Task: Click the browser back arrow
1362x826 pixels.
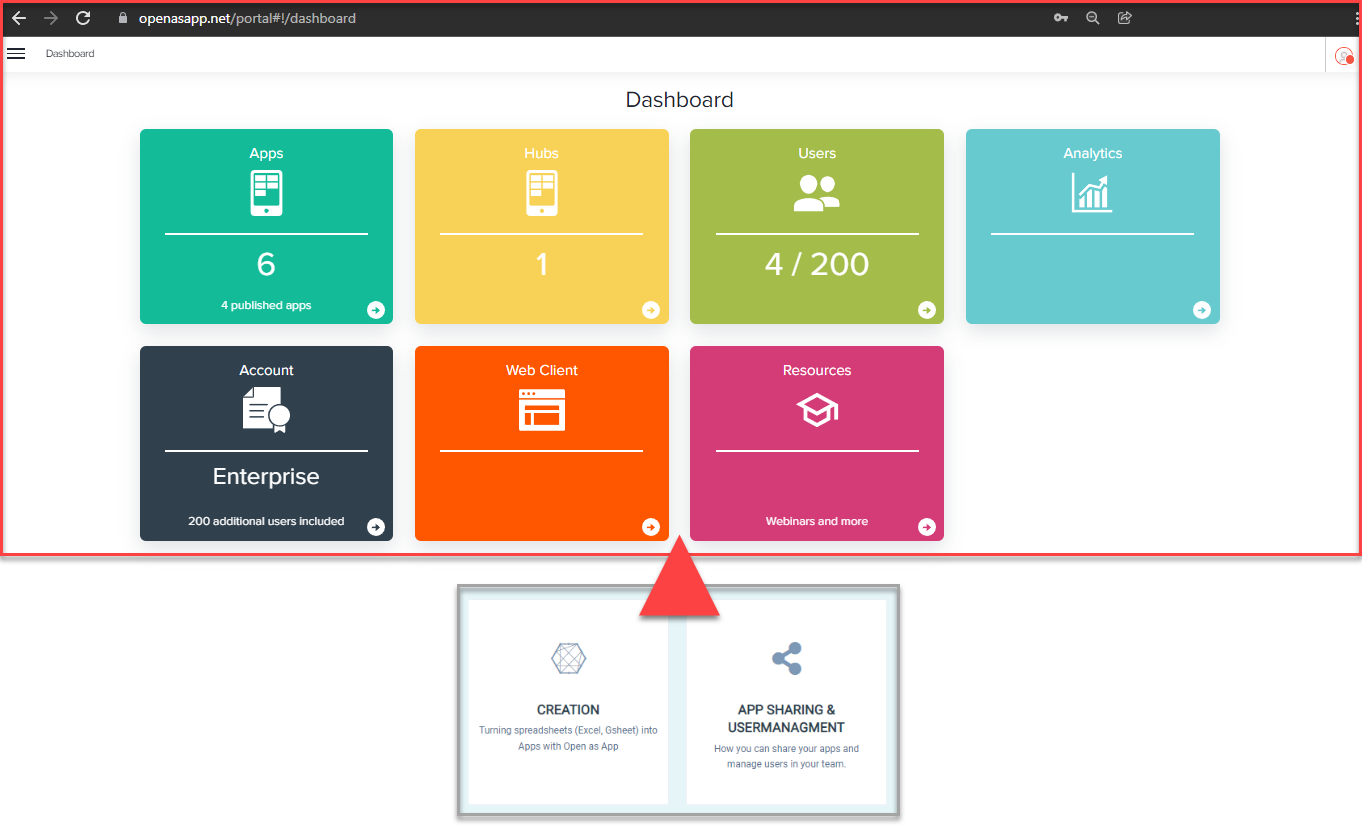Action: 19,18
